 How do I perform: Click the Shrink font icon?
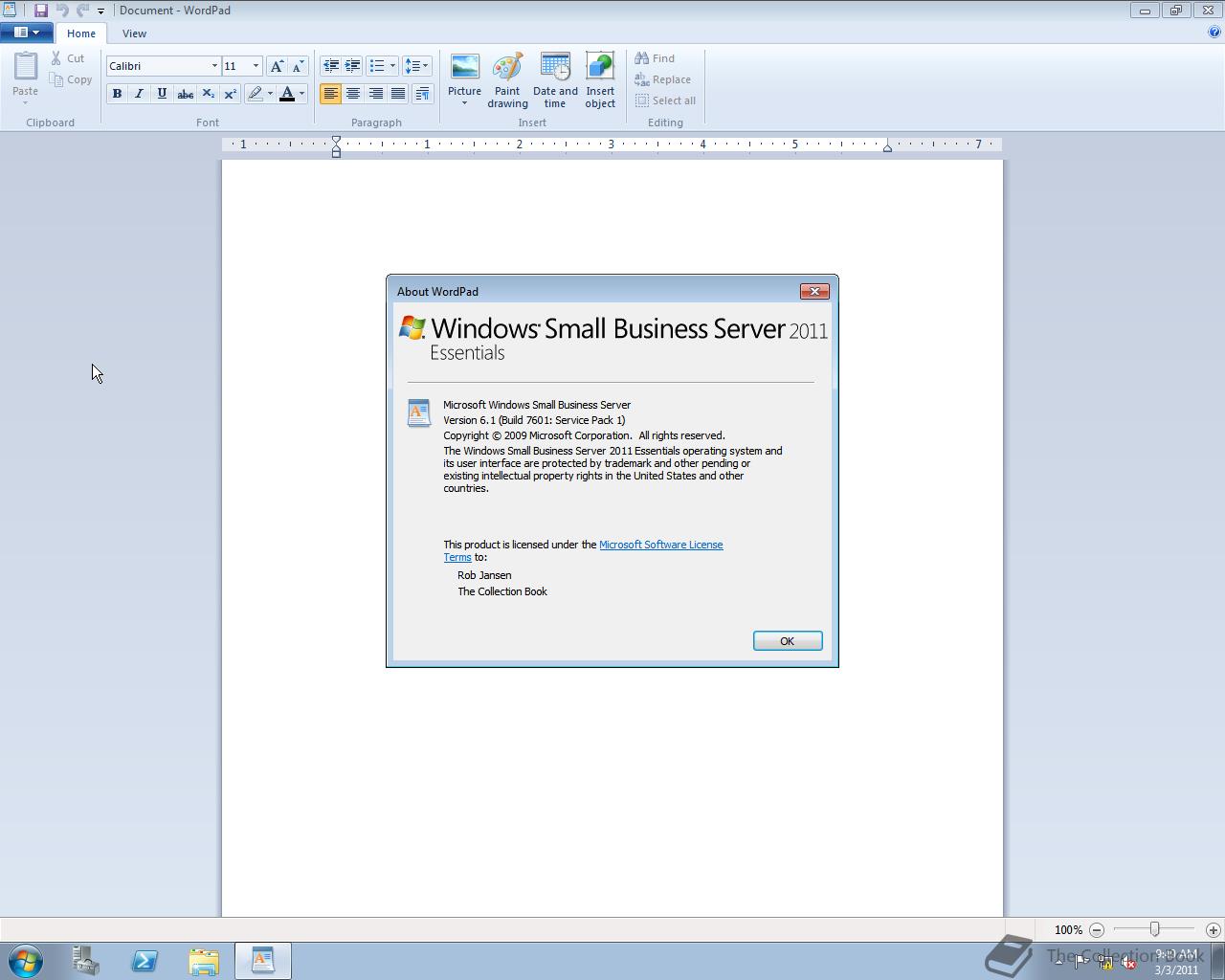coord(298,66)
